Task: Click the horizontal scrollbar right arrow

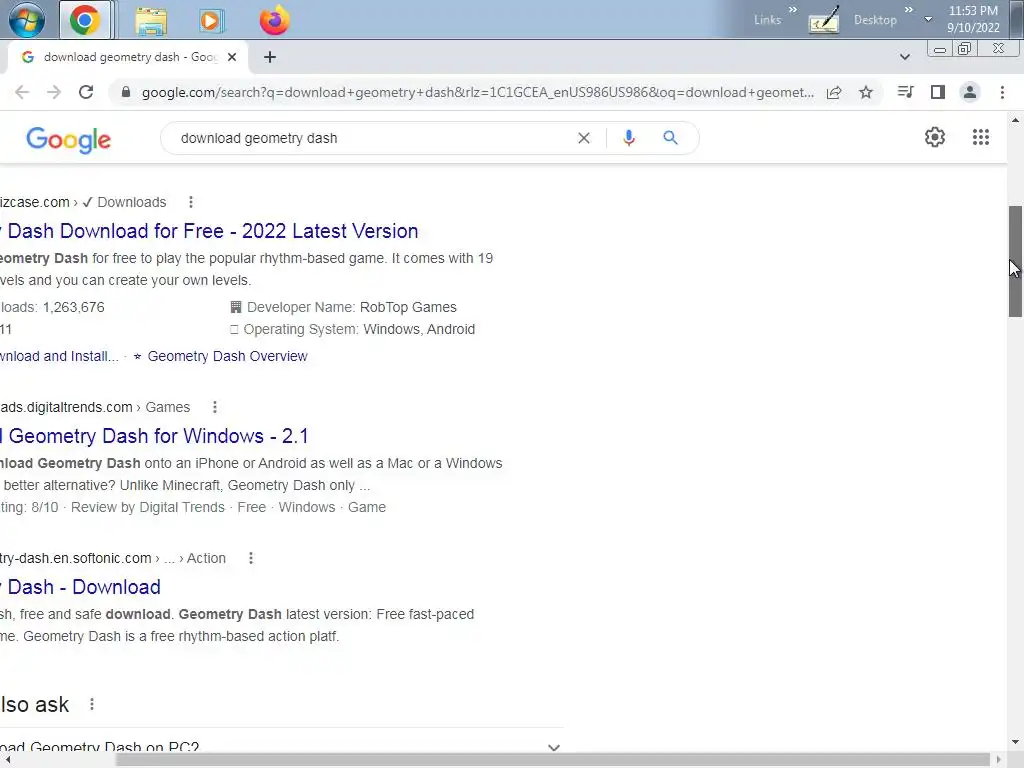Action: tap(998, 760)
